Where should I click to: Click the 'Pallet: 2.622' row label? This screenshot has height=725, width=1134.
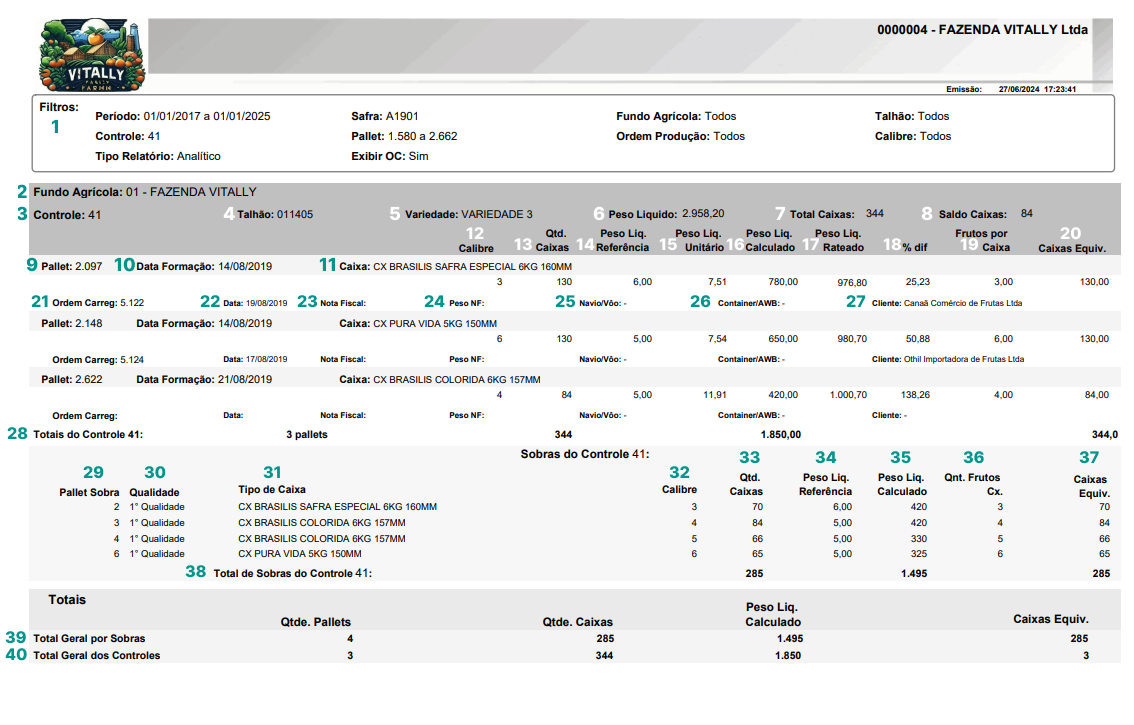(x=72, y=380)
